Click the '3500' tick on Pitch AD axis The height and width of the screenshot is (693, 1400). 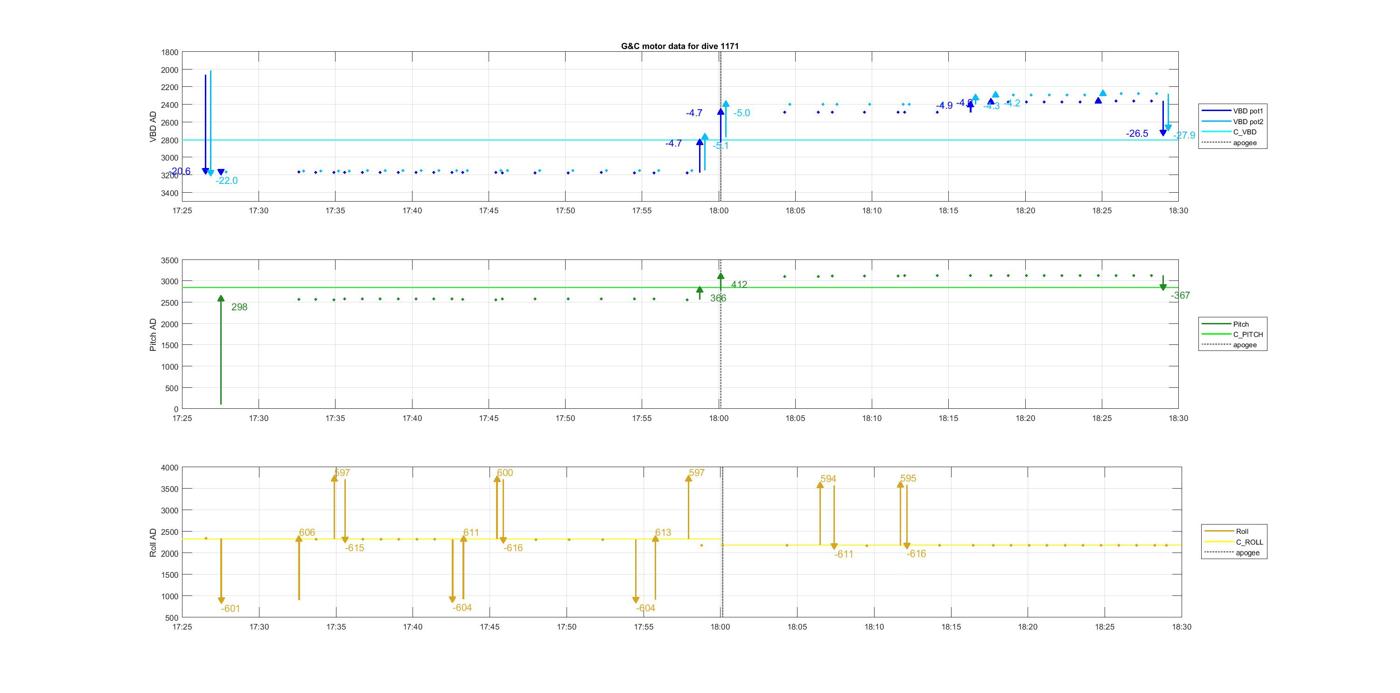pos(170,260)
